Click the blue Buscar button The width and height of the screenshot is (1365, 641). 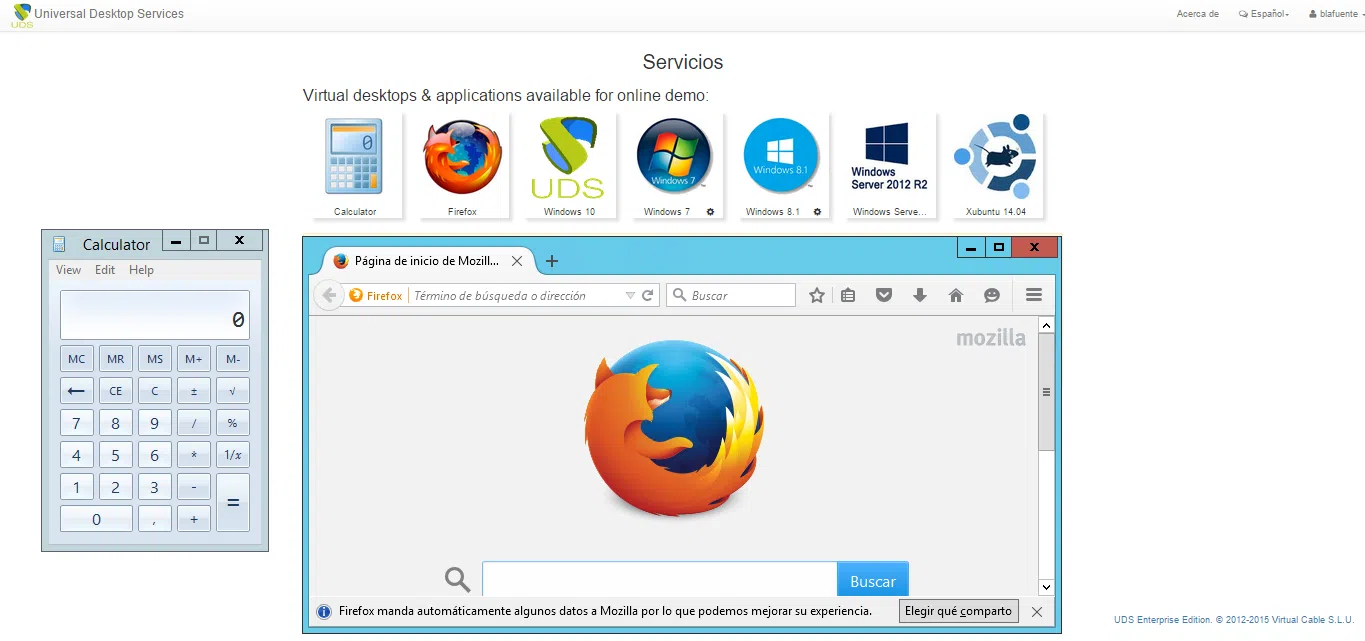tap(873, 581)
